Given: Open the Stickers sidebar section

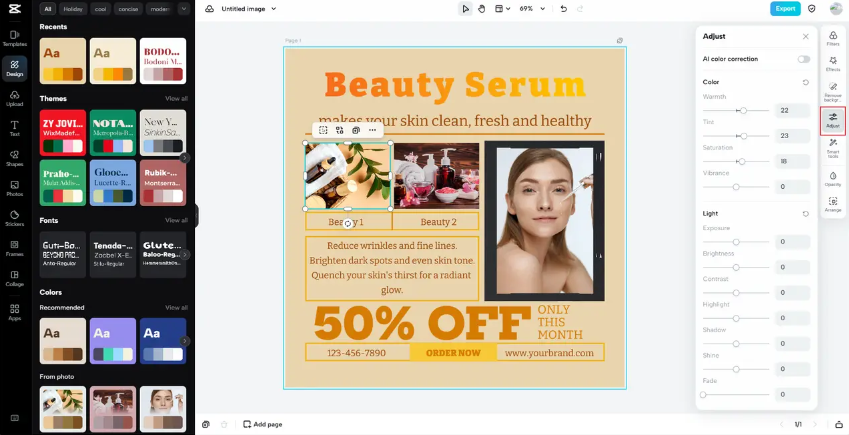Looking at the screenshot, I should (x=15, y=218).
